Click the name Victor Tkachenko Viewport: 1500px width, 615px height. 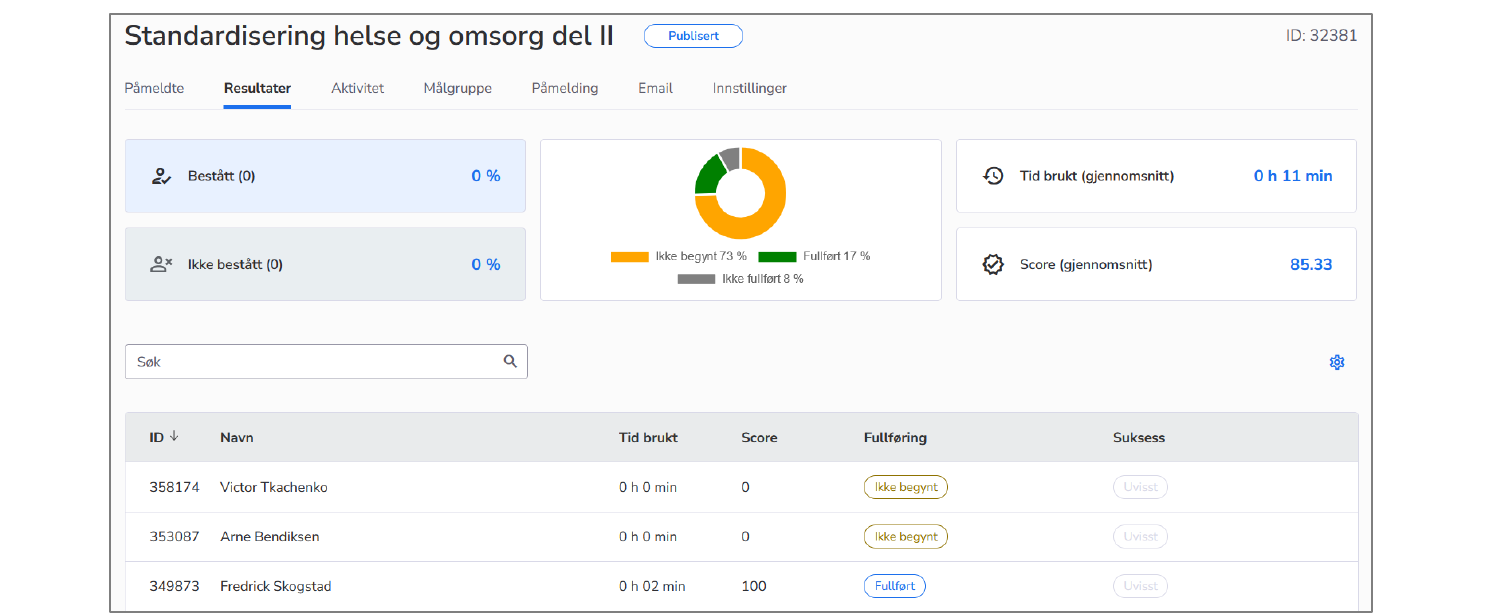(274, 488)
